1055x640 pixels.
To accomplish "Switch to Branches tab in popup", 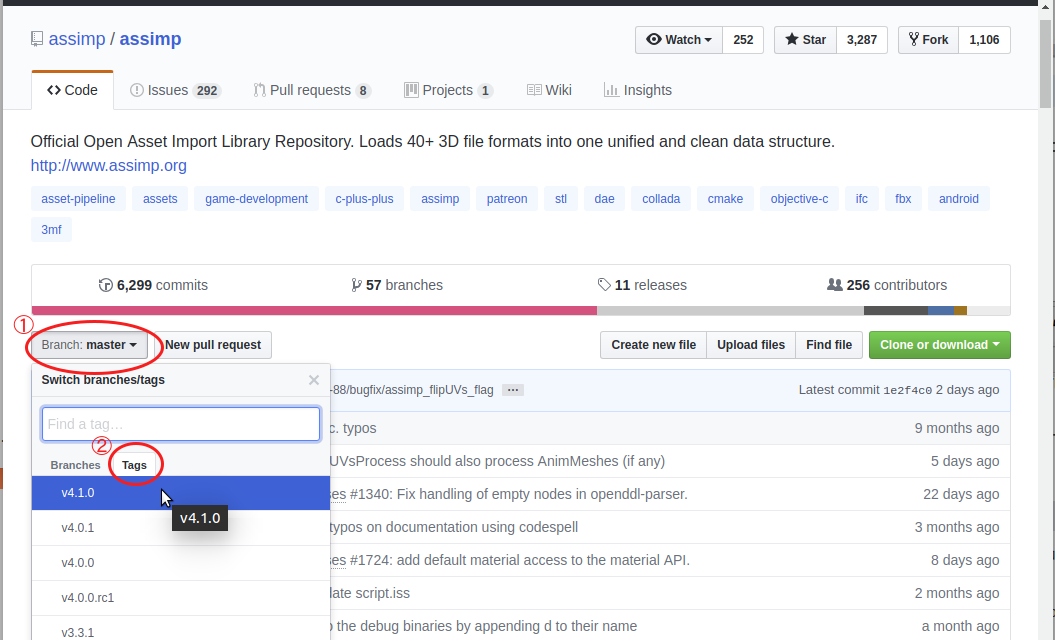I will pos(75,465).
